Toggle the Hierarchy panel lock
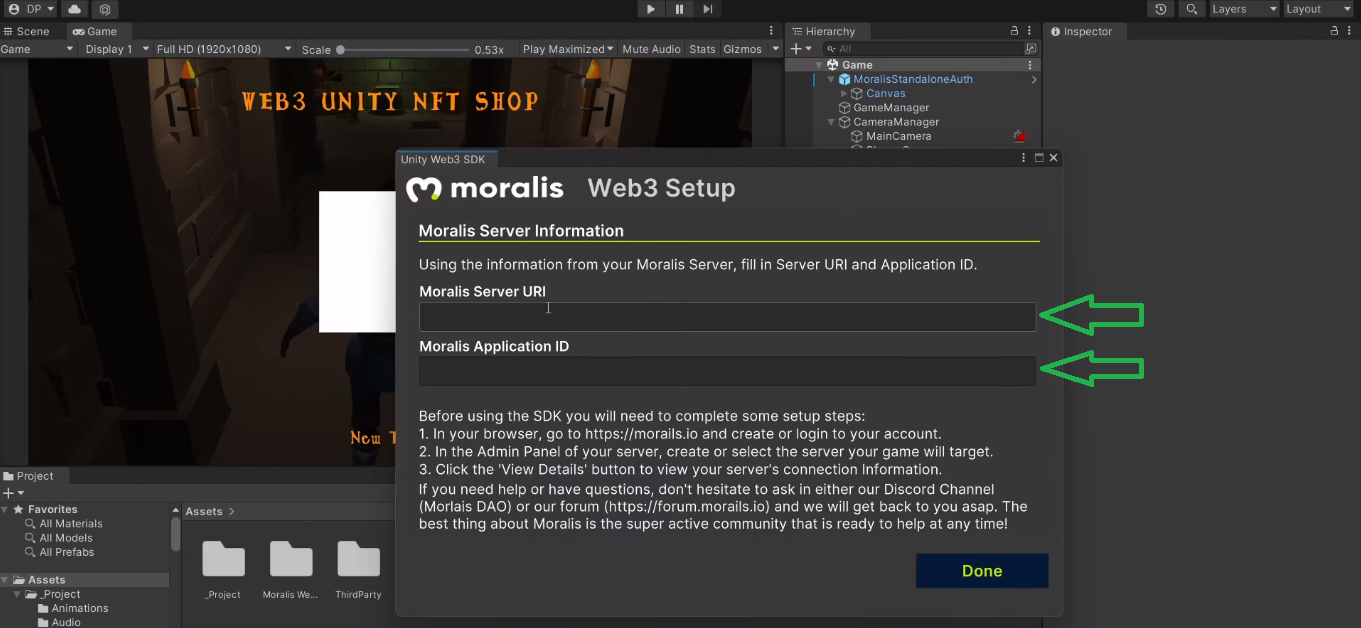 (1015, 31)
